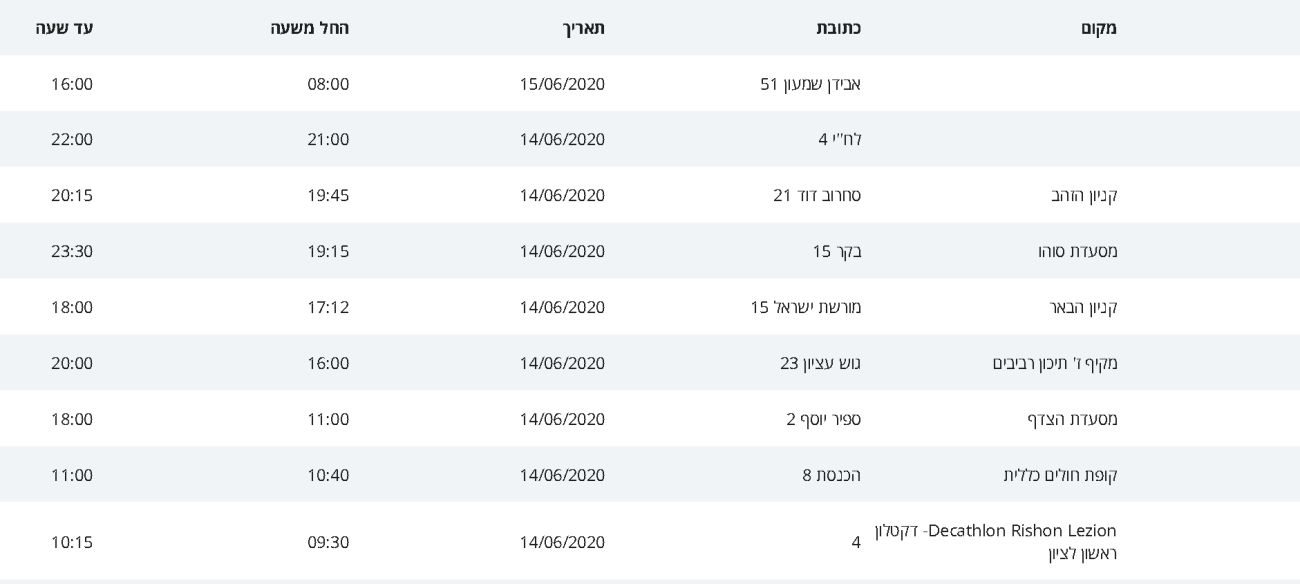This screenshot has width=1300, height=584.
Task: Click the 15/06/2020 date cell
Action: [x=562, y=84]
